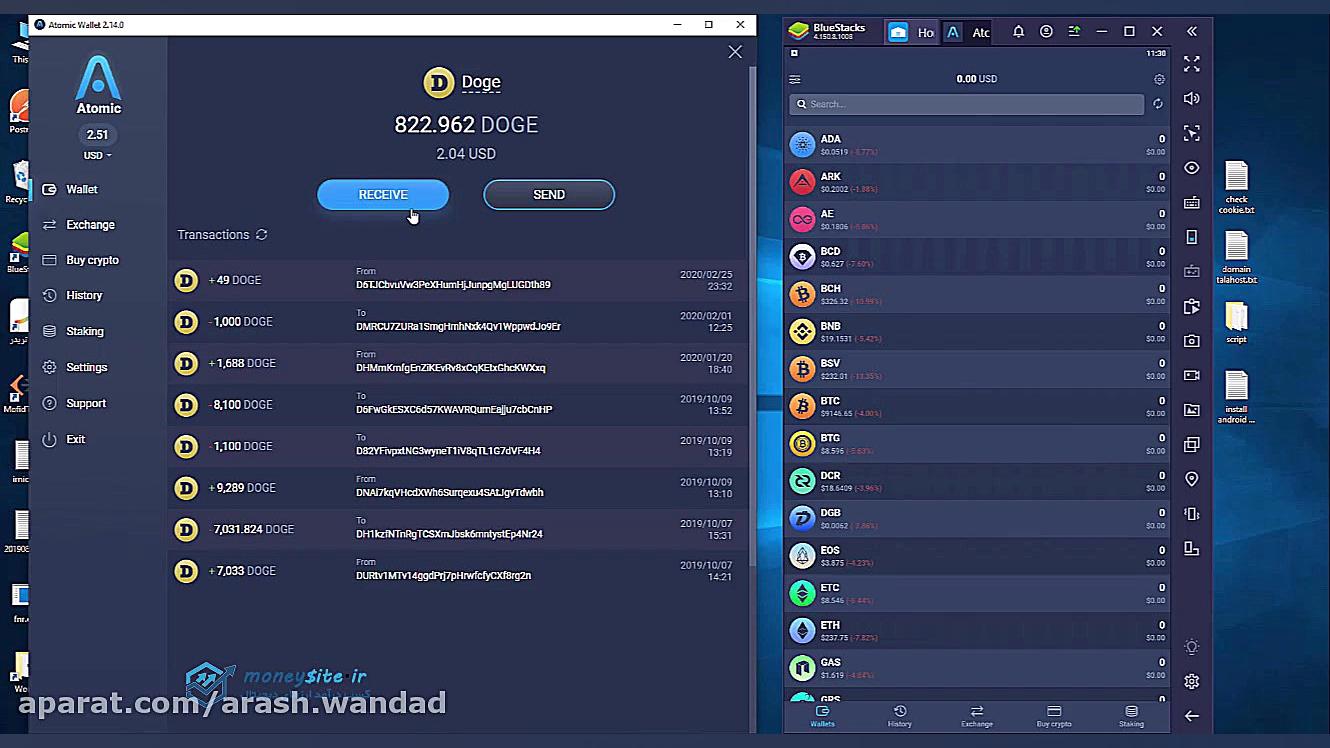Select the -1,000 DOGE transaction
Screen dimensions: 1330x748
click(458, 322)
